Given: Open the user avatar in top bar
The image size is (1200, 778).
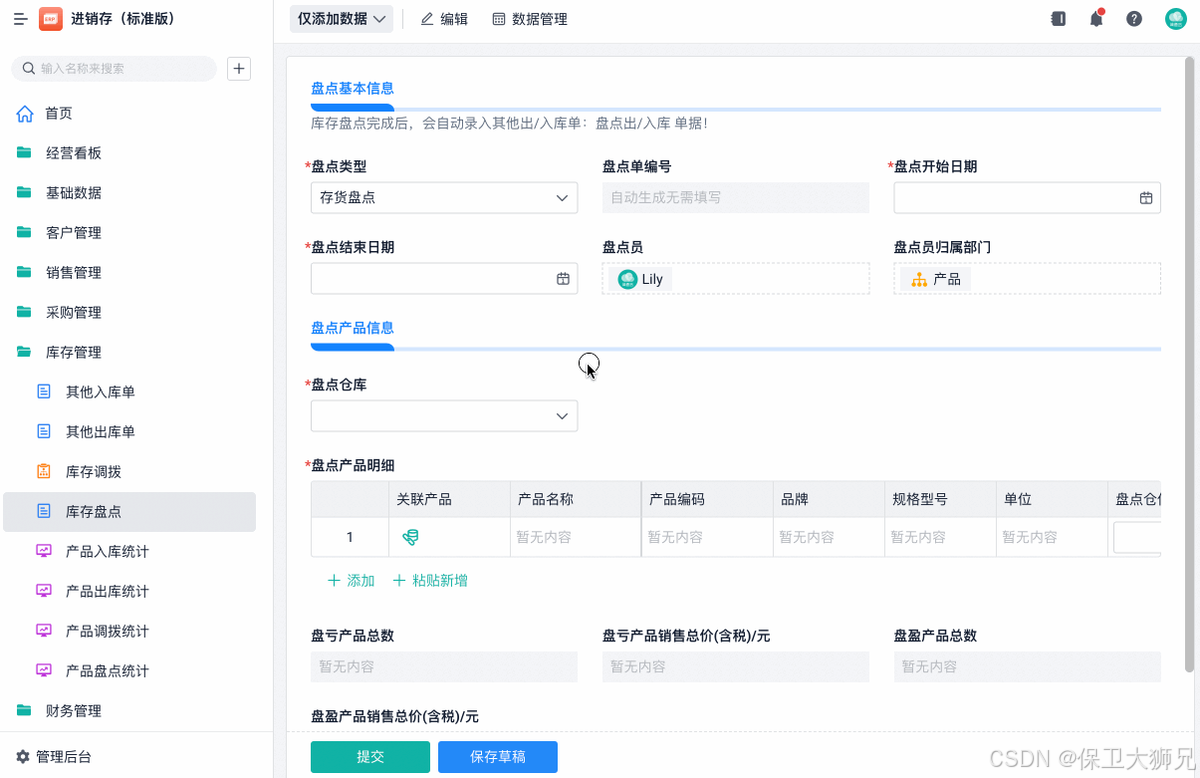Looking at the screenshot, I should coord(1176,18).
